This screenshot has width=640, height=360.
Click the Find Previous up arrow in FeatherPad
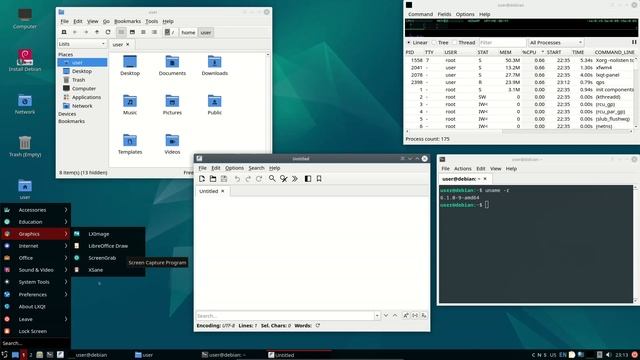[x=395, y=316]
